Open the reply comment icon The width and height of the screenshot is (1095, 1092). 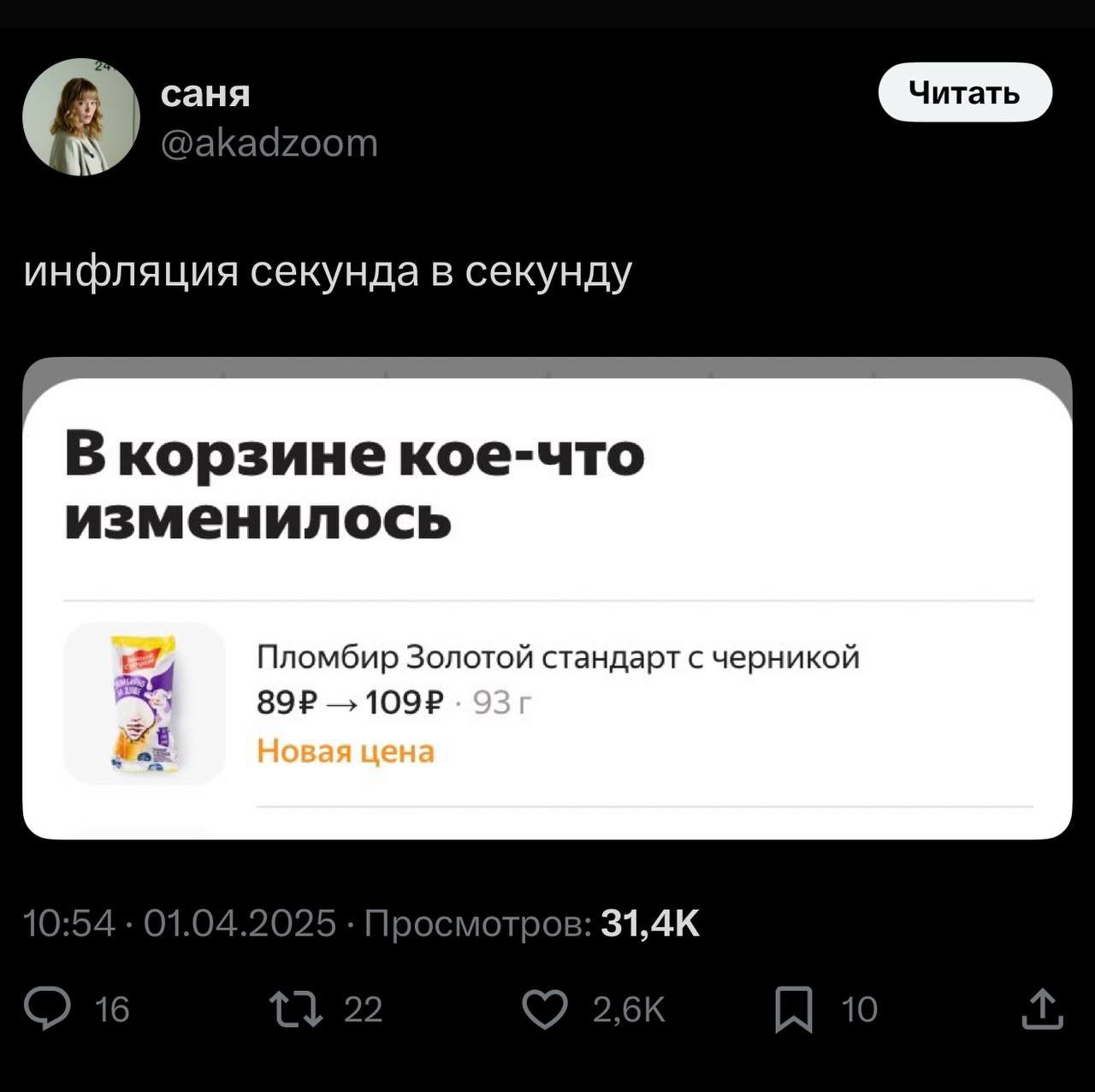47,1008
